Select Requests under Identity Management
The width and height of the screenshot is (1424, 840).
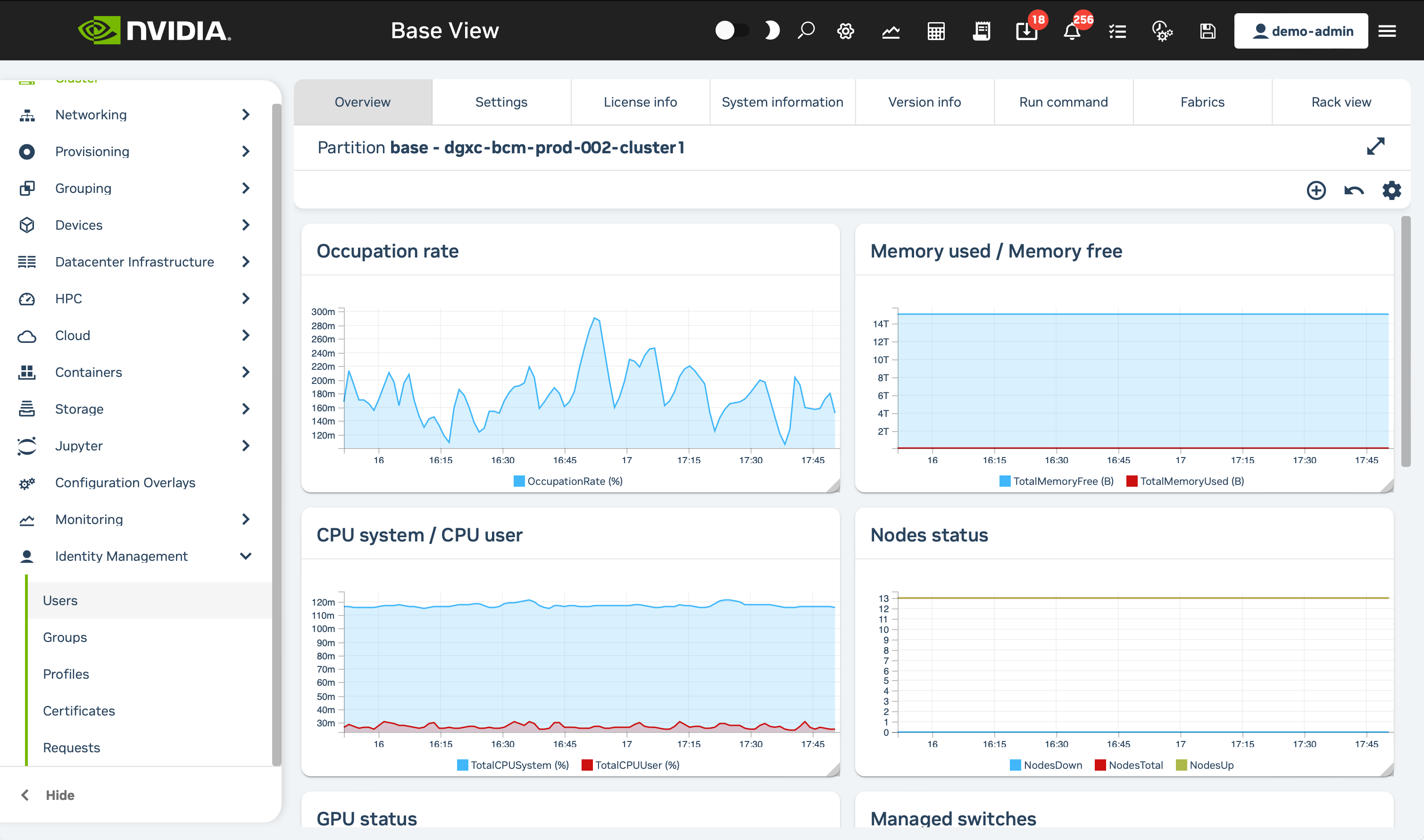pos(150,748)
